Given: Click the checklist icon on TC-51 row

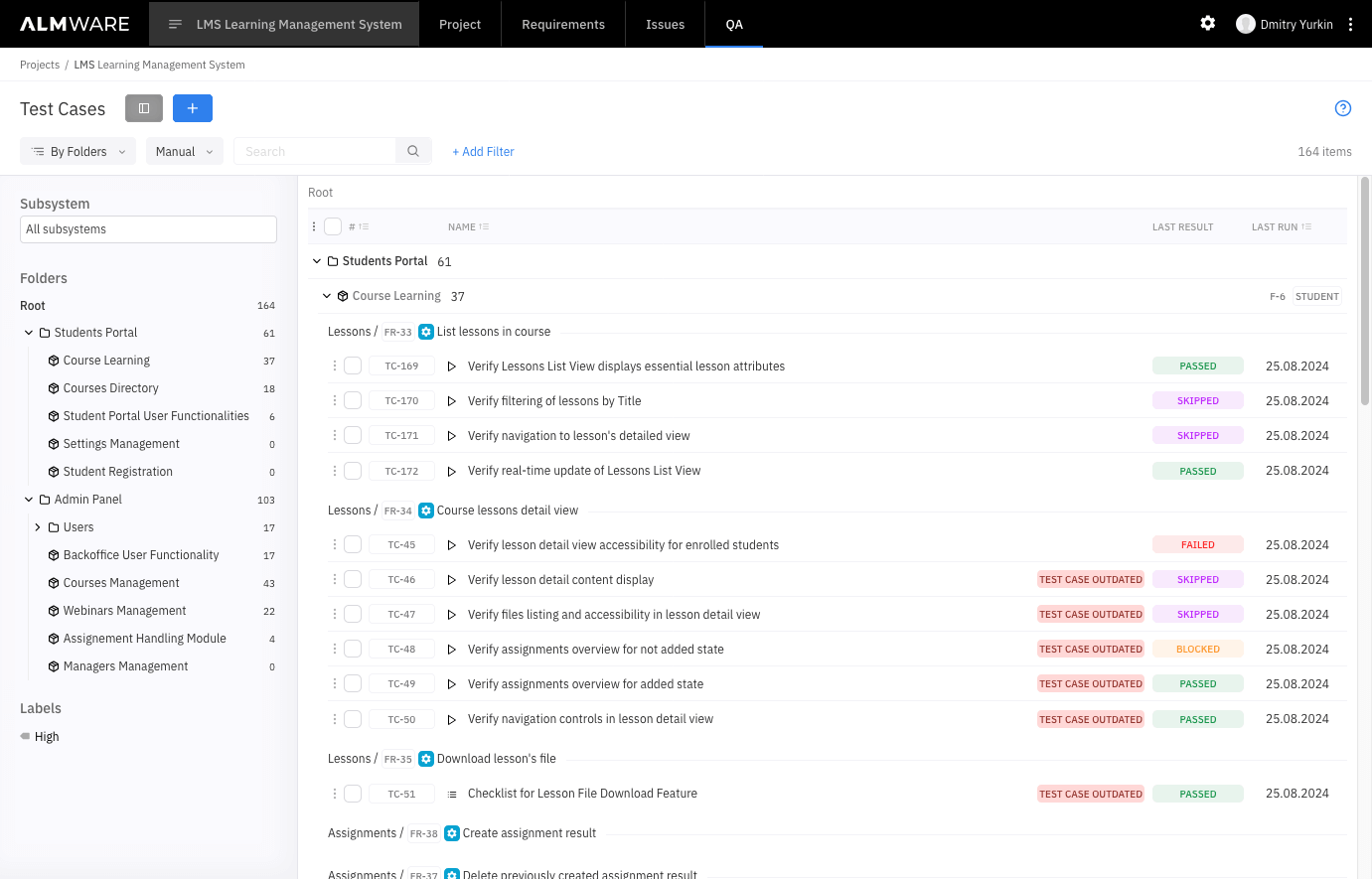Looking at the screenshot, I should point(451,794).
